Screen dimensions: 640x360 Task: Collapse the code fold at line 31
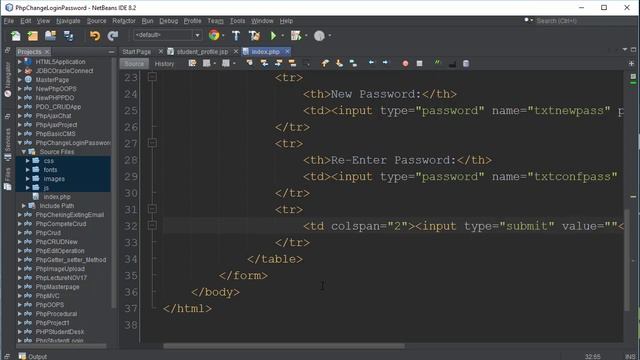click(x=152, y=209)
